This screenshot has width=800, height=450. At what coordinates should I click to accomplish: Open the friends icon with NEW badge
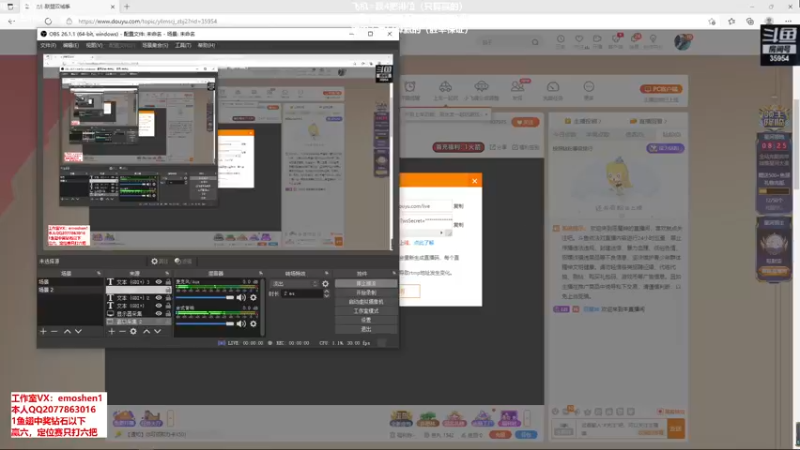(x=517, y=86)
